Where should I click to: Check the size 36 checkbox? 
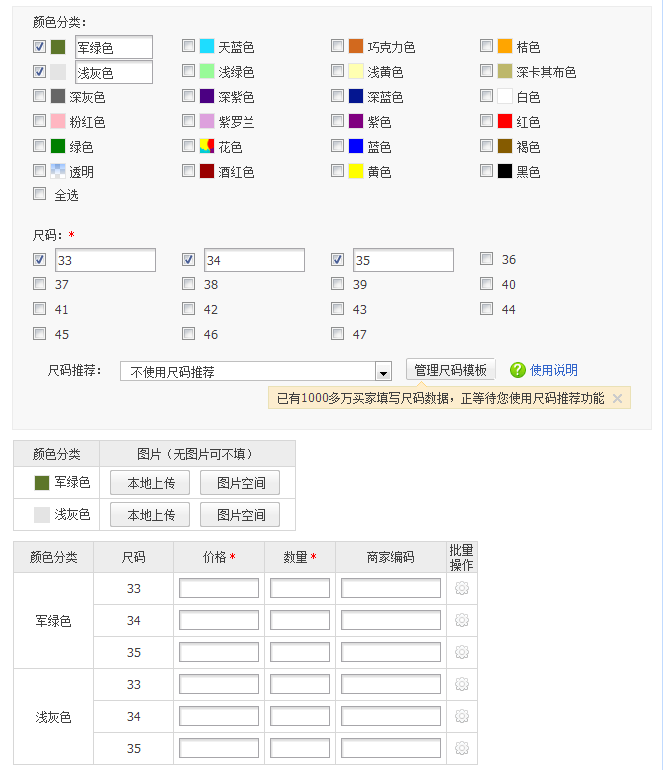pyautogui.click(x=486, y=258)
